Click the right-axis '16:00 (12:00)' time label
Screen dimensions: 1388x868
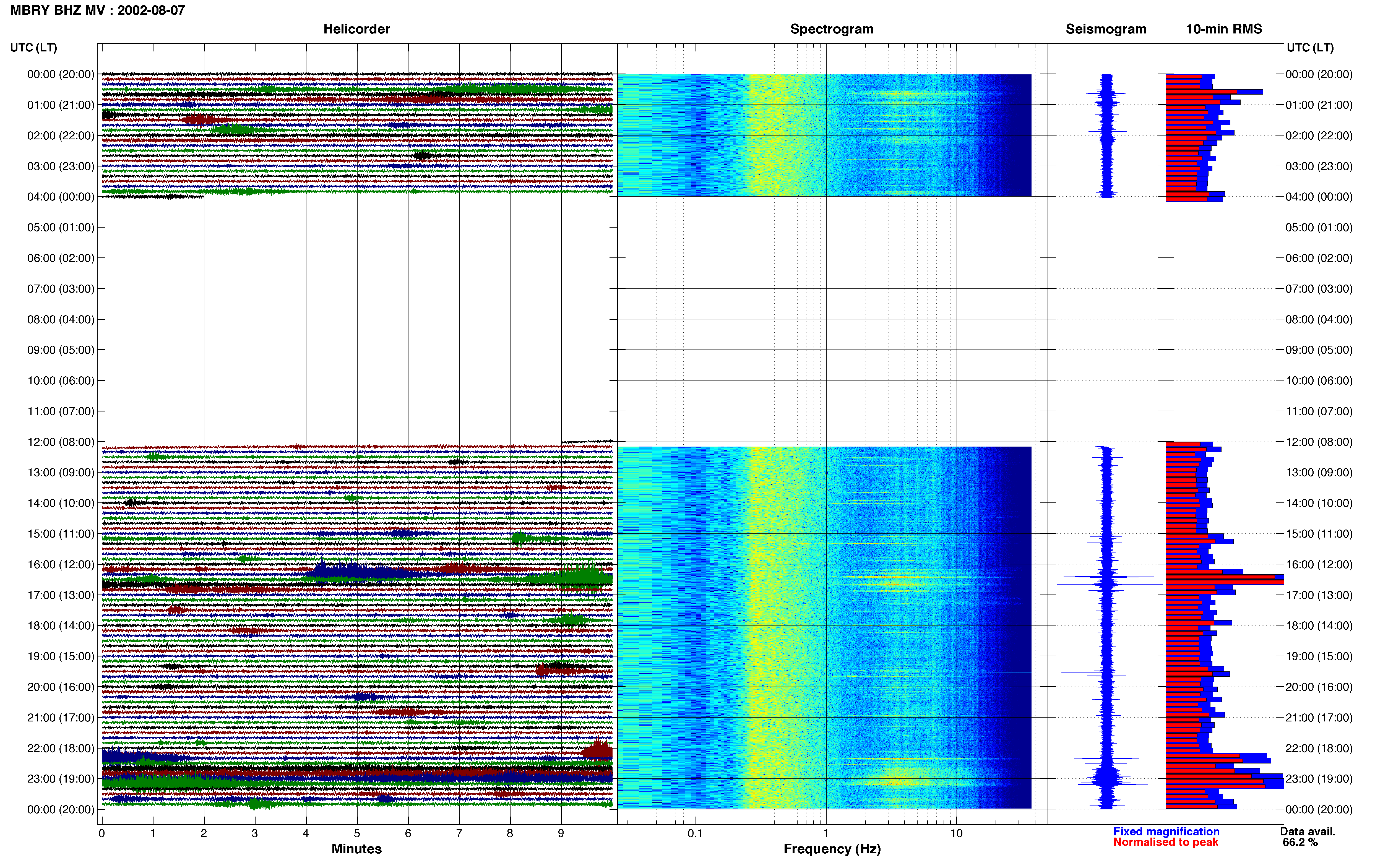pos(1319,564)
